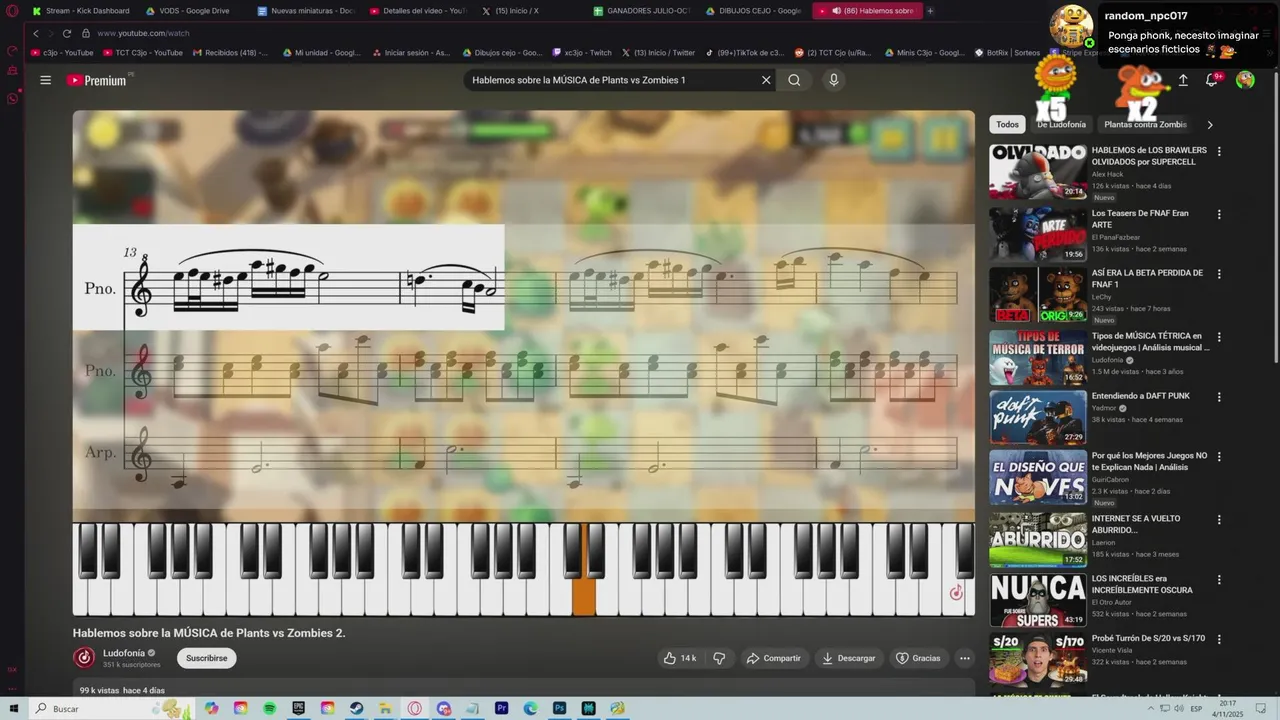The height and width of the screenshot is (720, 1280).
Task: Open options for BETA PERDIDA DE FNAF video
Action: pyautogui.click(x=1219, y=273)
